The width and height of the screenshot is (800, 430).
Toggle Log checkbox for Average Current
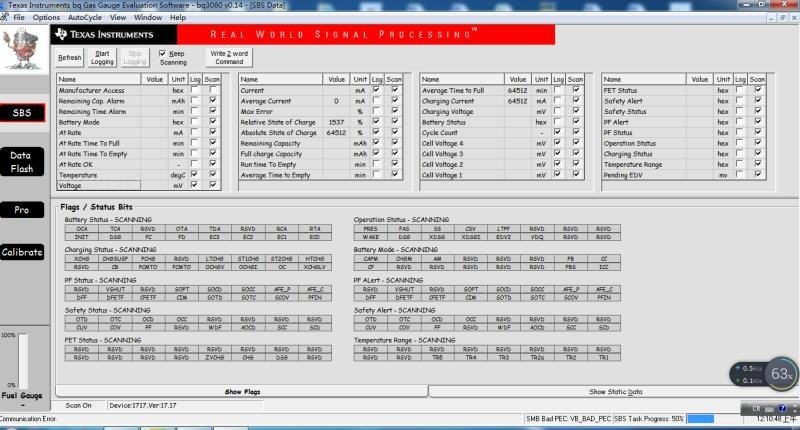point(377,100)
